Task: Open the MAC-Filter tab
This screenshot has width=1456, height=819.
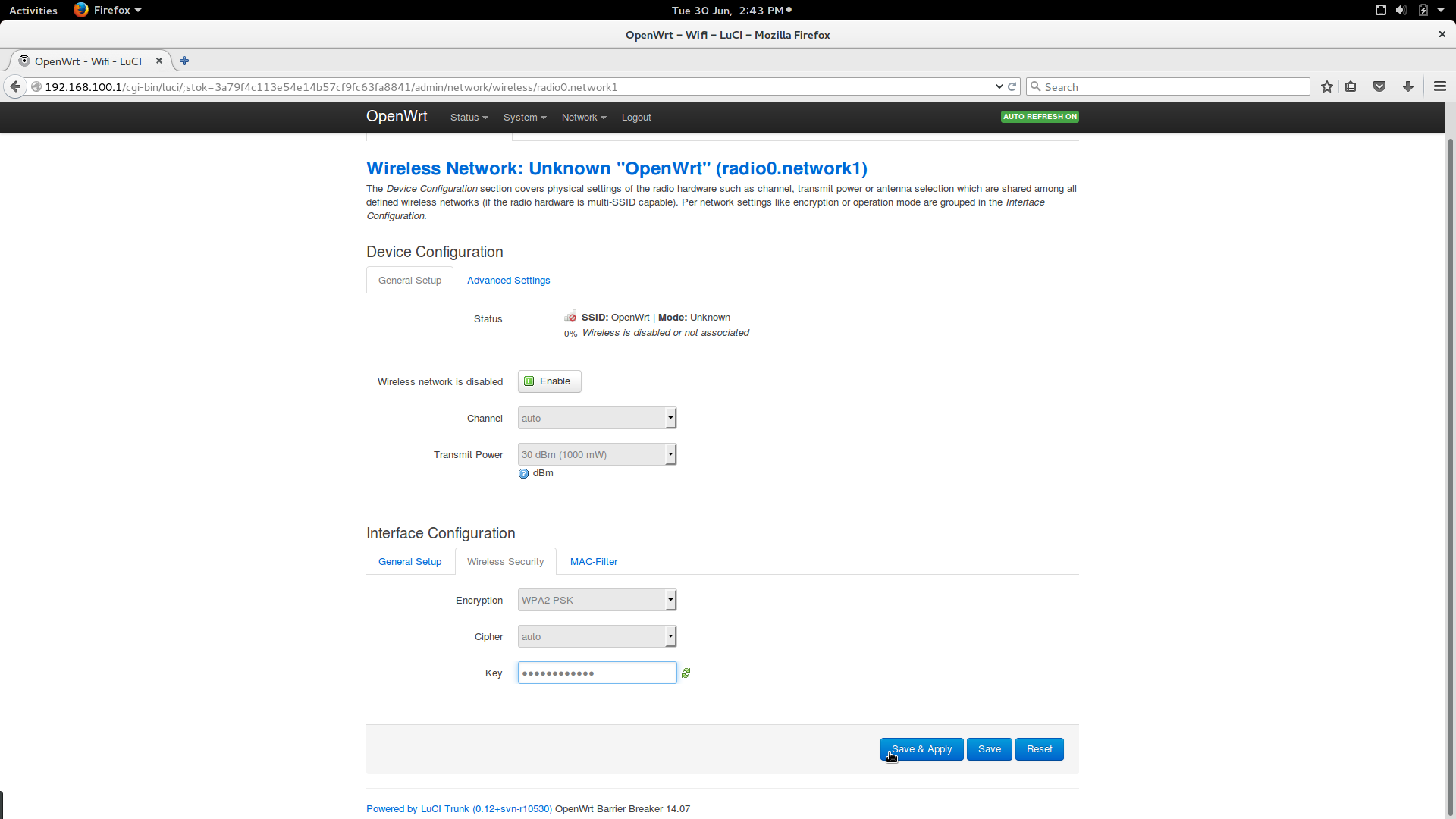Action: click(x=593, y=562)
